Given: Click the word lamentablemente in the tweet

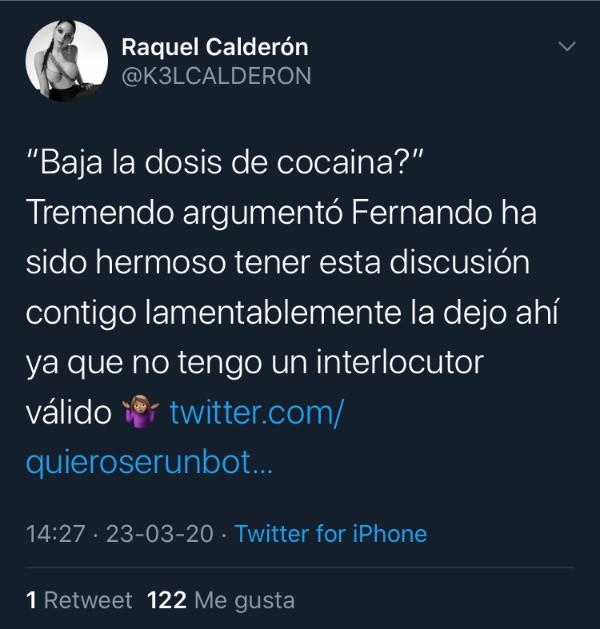Looking at the screenshot, I should pos(272,312).
